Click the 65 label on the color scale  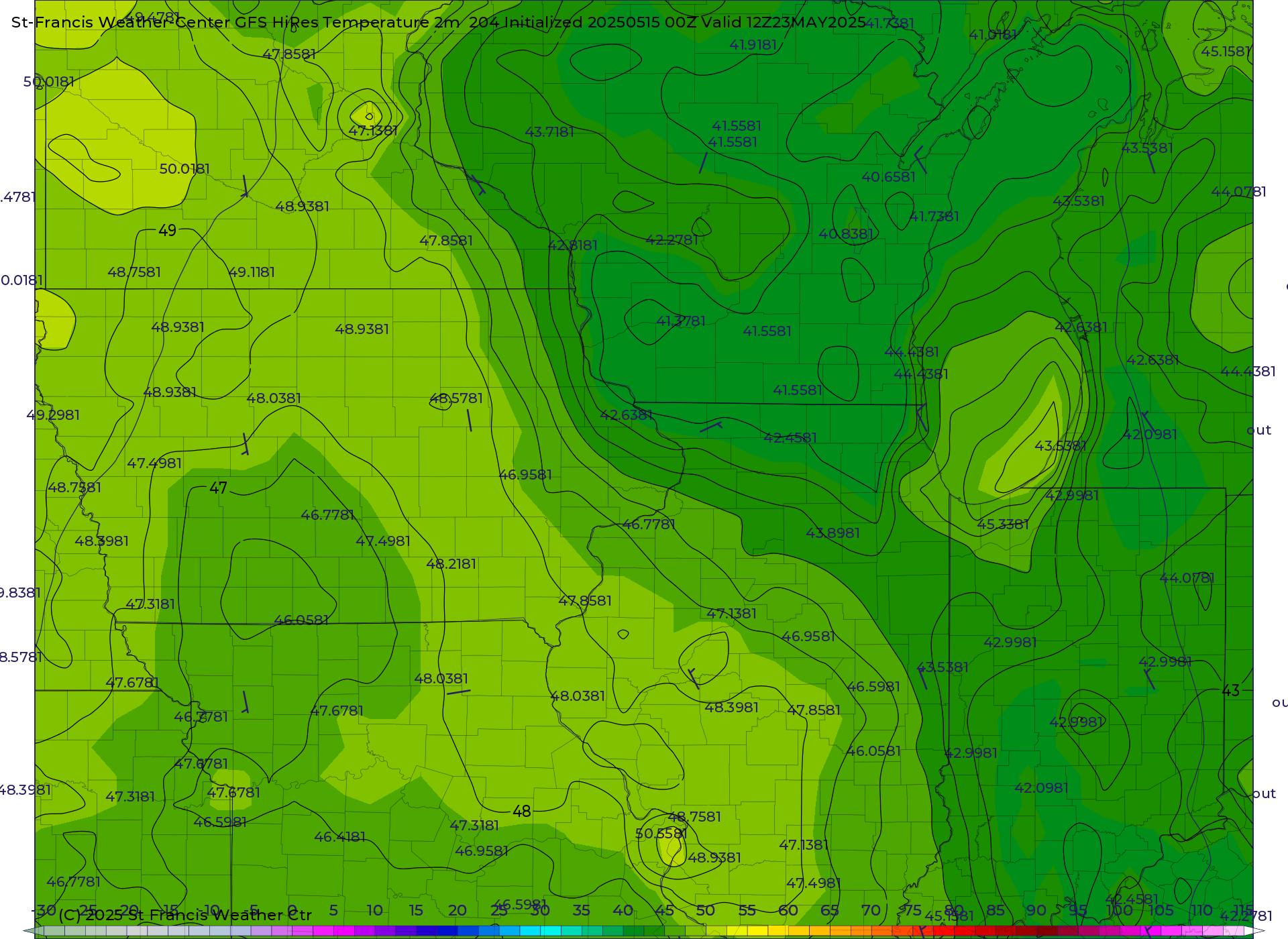click(830, 911)
